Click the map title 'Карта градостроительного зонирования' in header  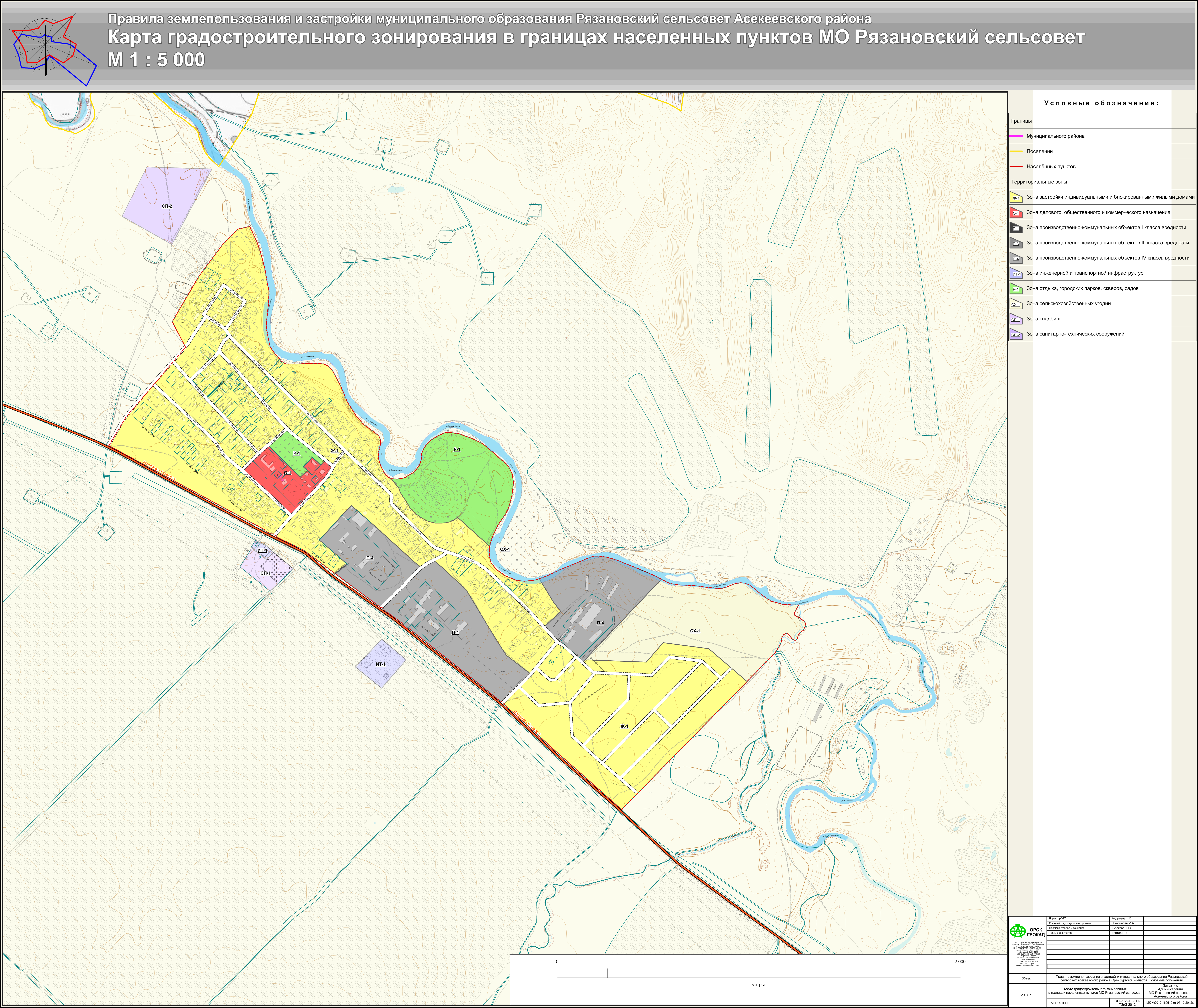(596, 38)
